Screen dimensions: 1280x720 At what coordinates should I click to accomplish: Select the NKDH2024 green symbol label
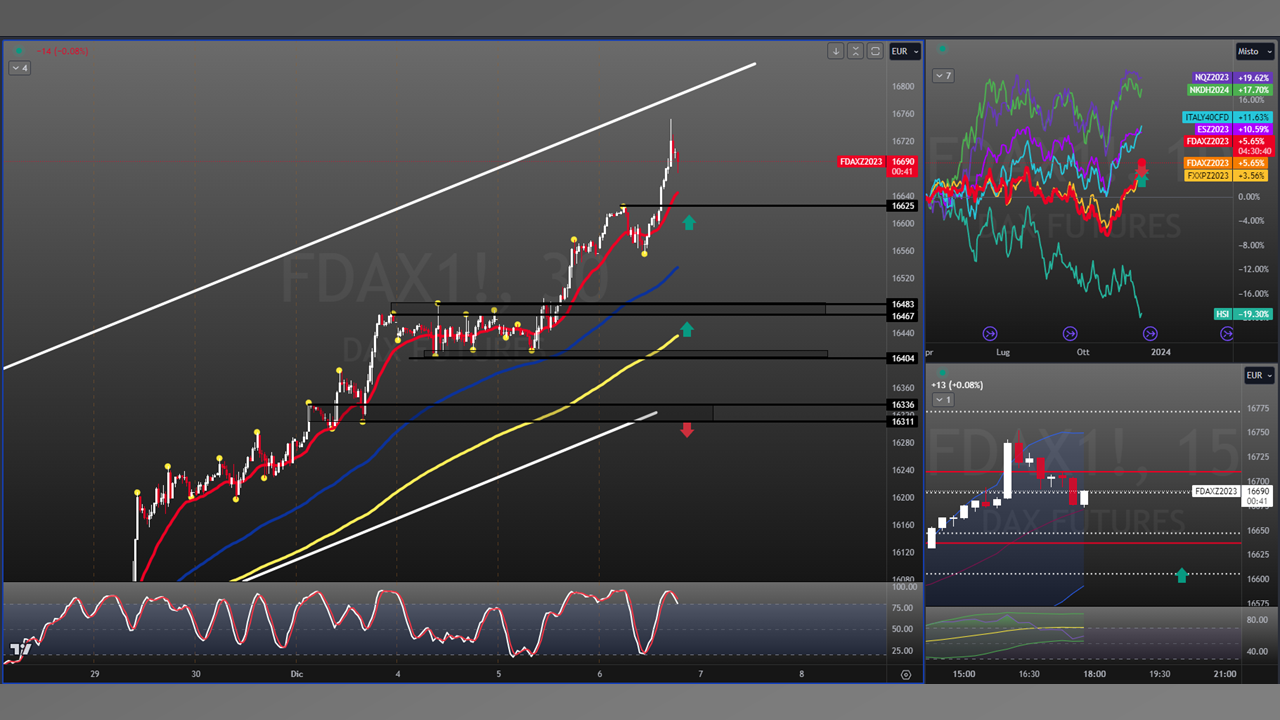click(1209, 90)
